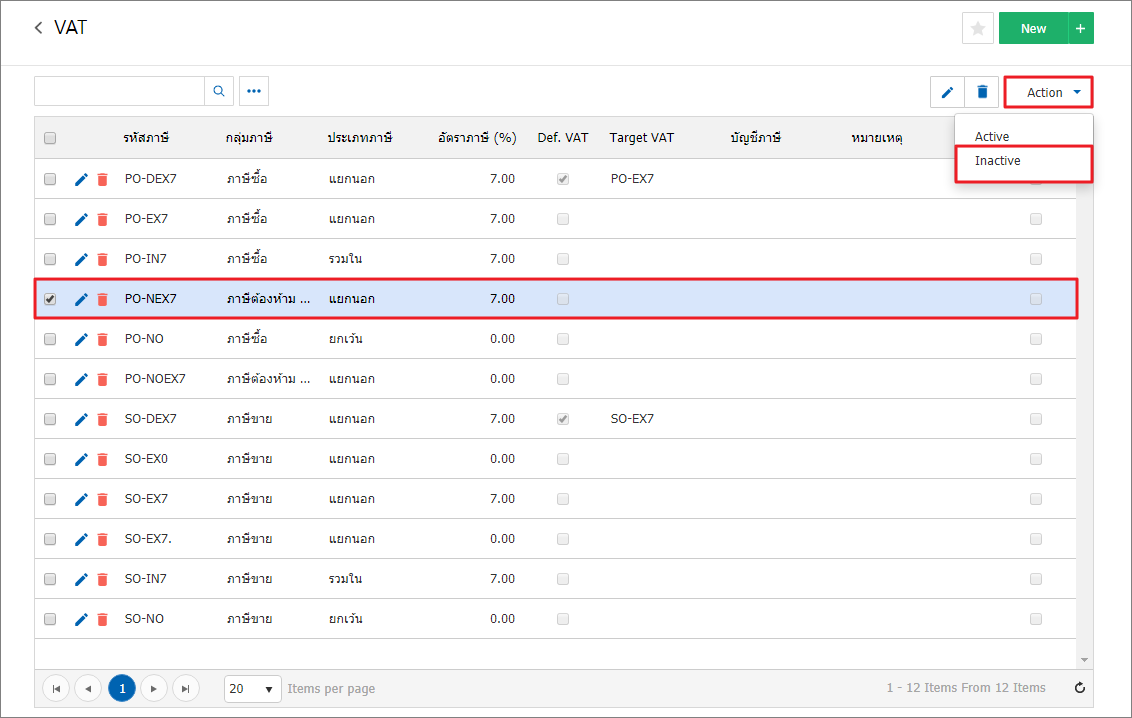Click the หมายเหตุ column header
1132x718 pixels.
[877, 138]
